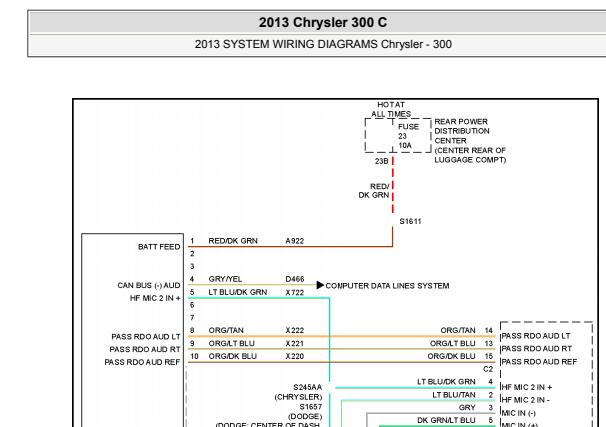Select the 'LT BLU/TAN' wire label
This screenshot has width=606, height=427.
point(454,395)
